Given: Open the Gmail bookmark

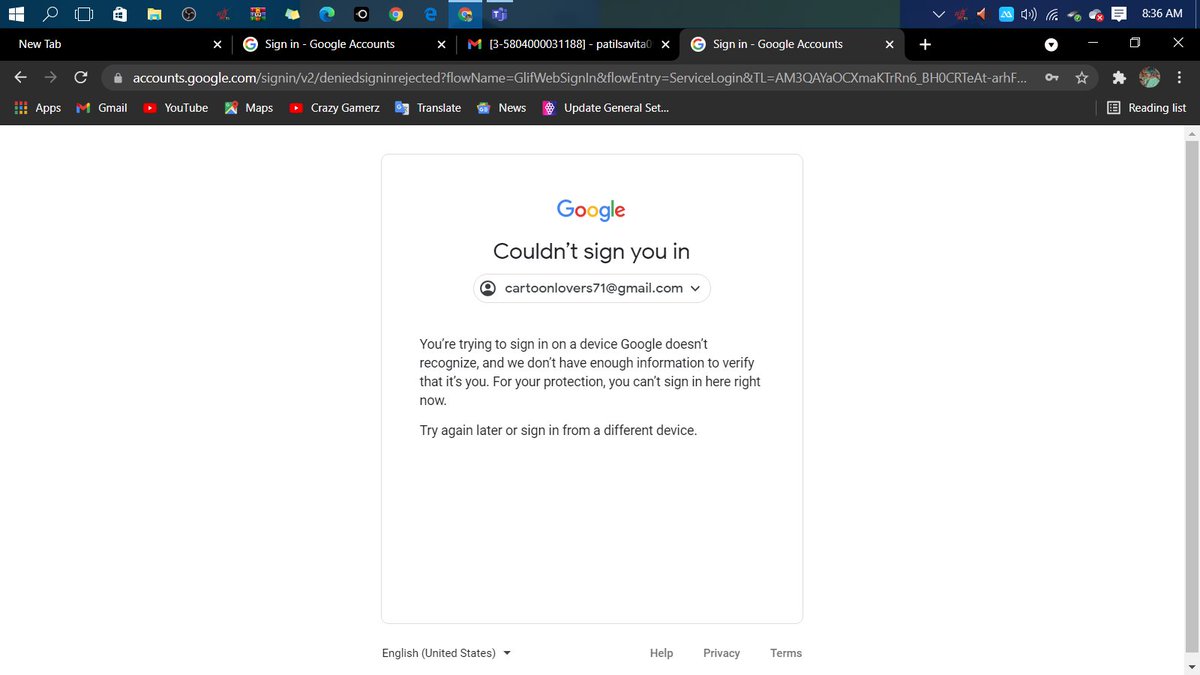Looking at the screenshot, I should pyautogui.click(x=102, y=107).
